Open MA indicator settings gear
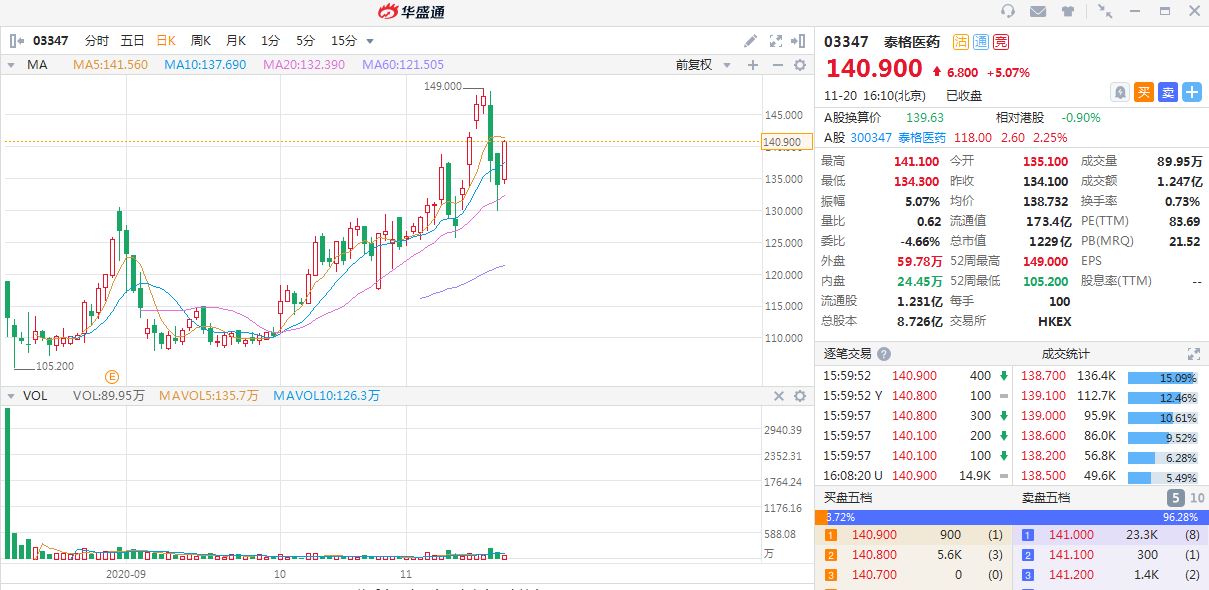1209x590 pixels. pos(799,65)
